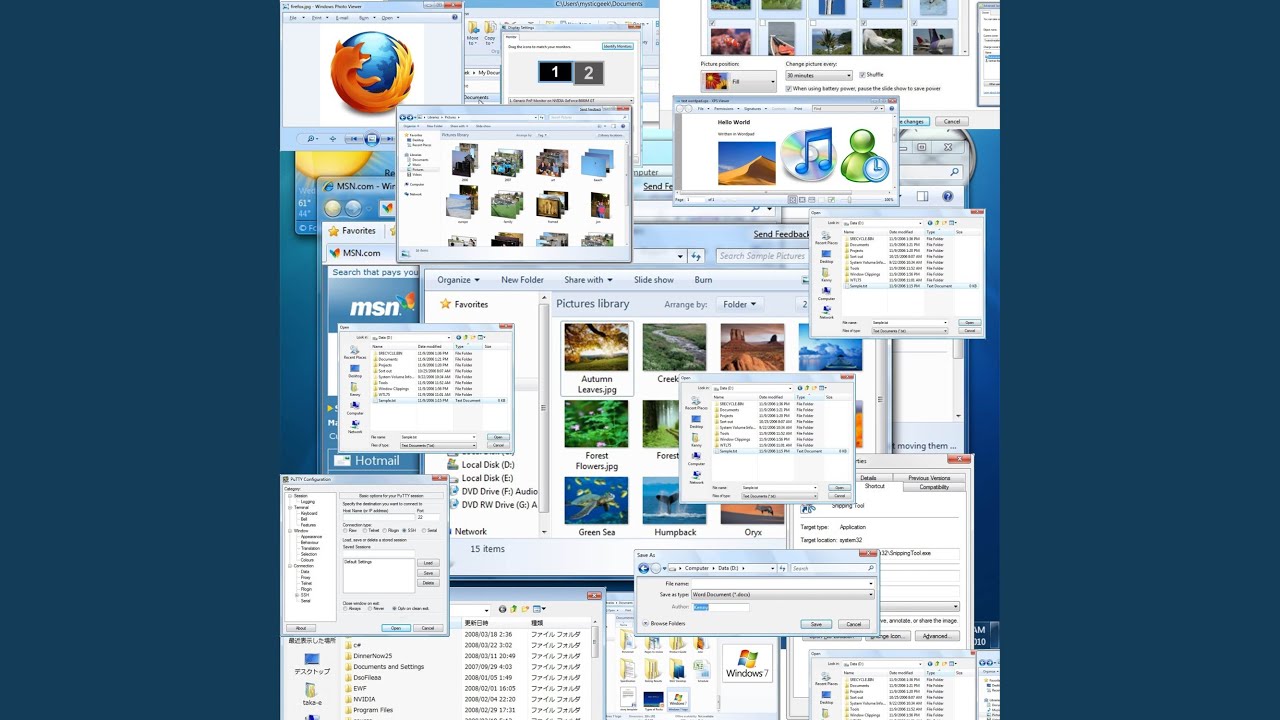This screenshot has width=1280, height=720.
Task: Choose Only on clean exit in PuTTY
Action: pos(393,608)
